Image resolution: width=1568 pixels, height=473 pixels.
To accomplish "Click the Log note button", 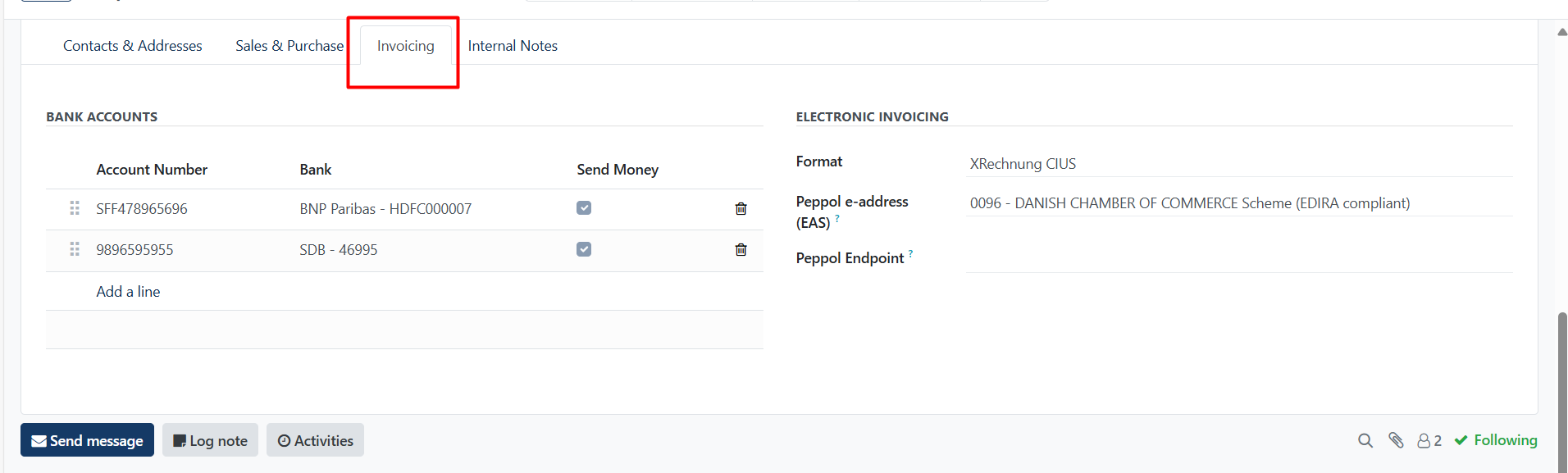I will pyautogui.click(x=210, y=440).
